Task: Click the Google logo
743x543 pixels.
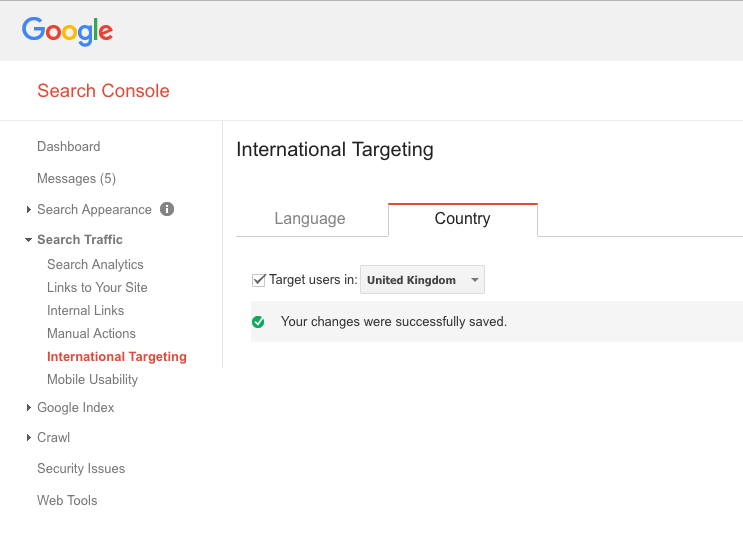Action: [67, 31]
